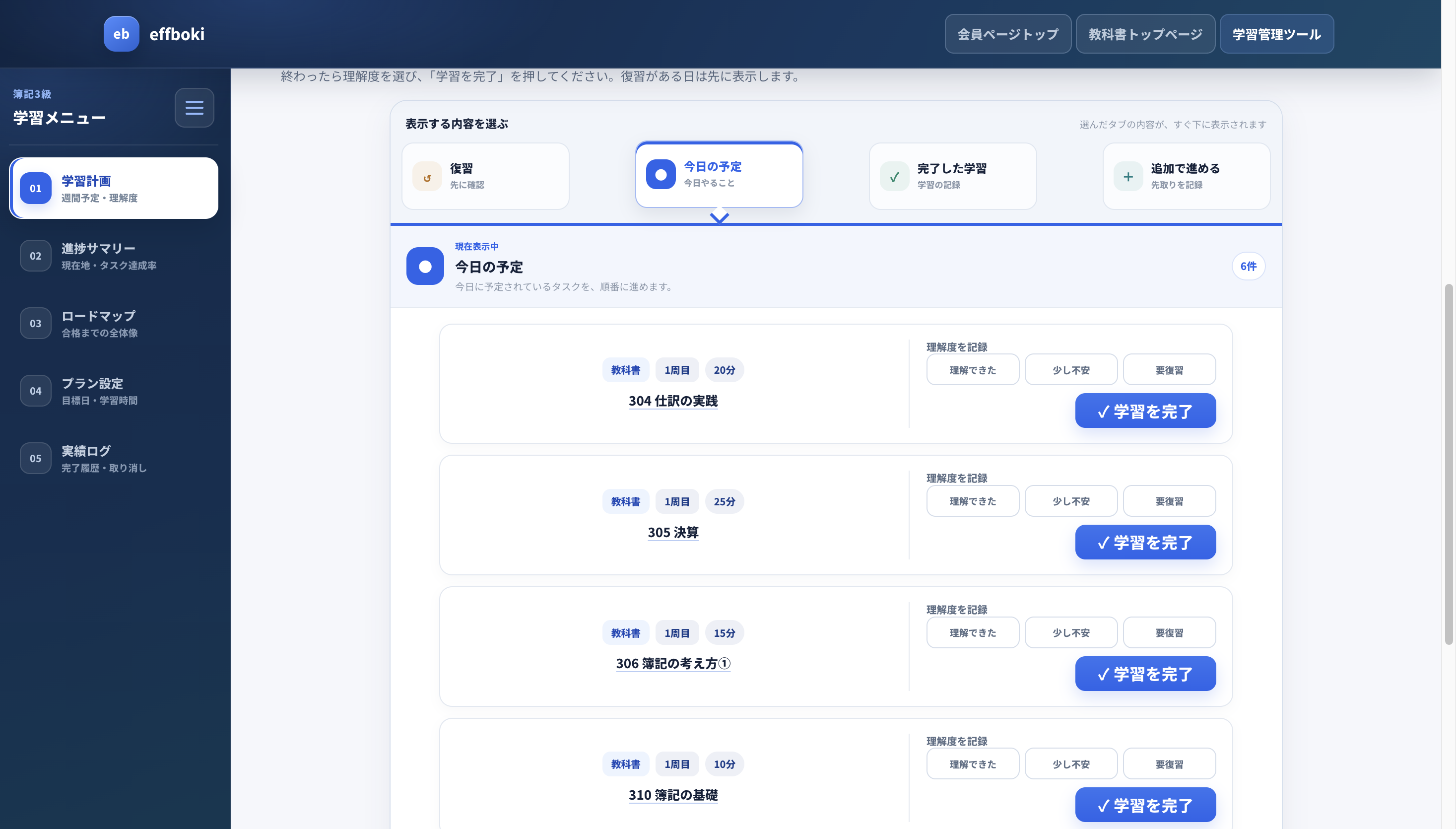Select 少し不安 for 310 簿記の基礎
Image resolution: width=1456 pixels, height=829 pixels.
tap(1070, 764)
